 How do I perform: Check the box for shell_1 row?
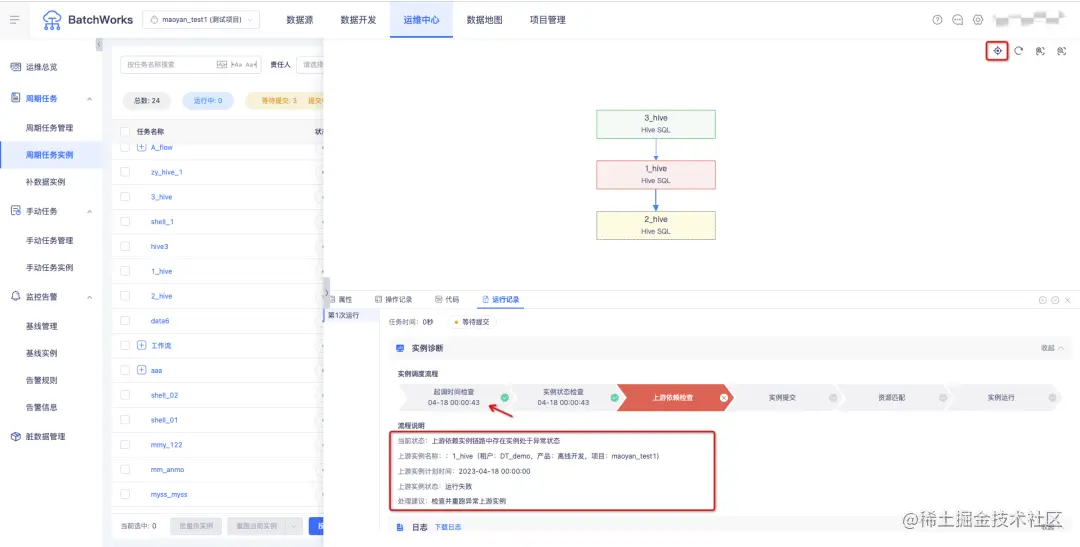pyautogui.click(x=125, y=222)
